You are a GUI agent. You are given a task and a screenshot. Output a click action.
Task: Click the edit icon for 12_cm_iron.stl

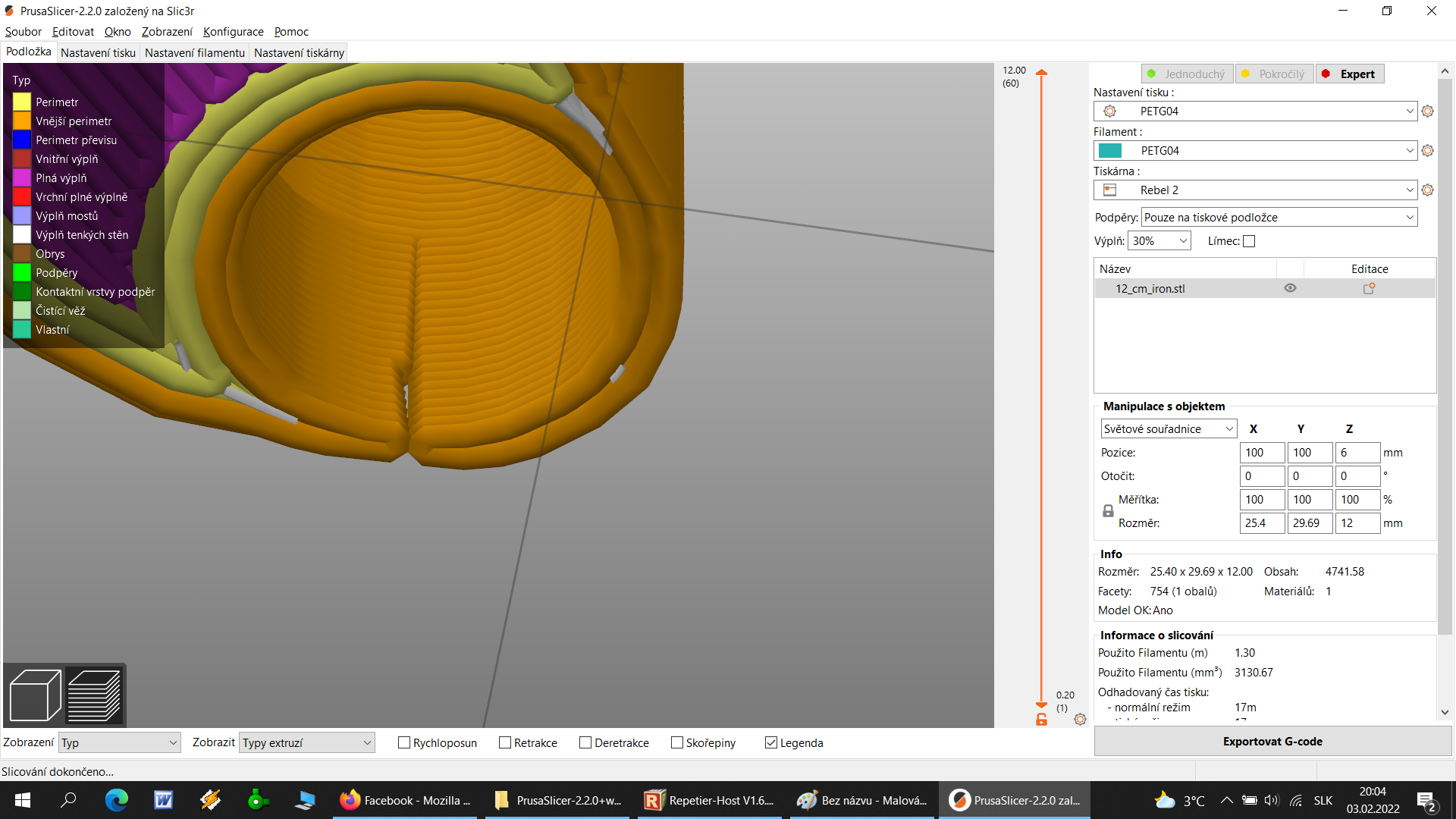click(1369, 289)
